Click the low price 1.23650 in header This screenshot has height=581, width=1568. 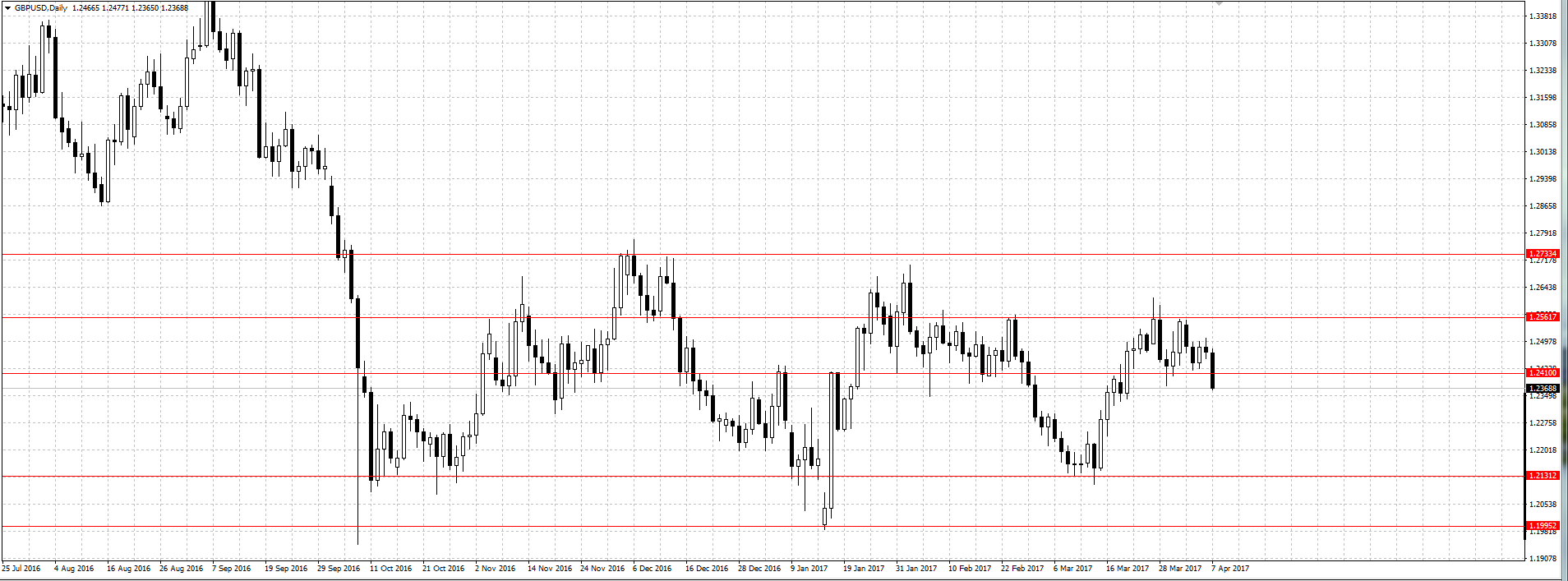click(x=145, y=8)
